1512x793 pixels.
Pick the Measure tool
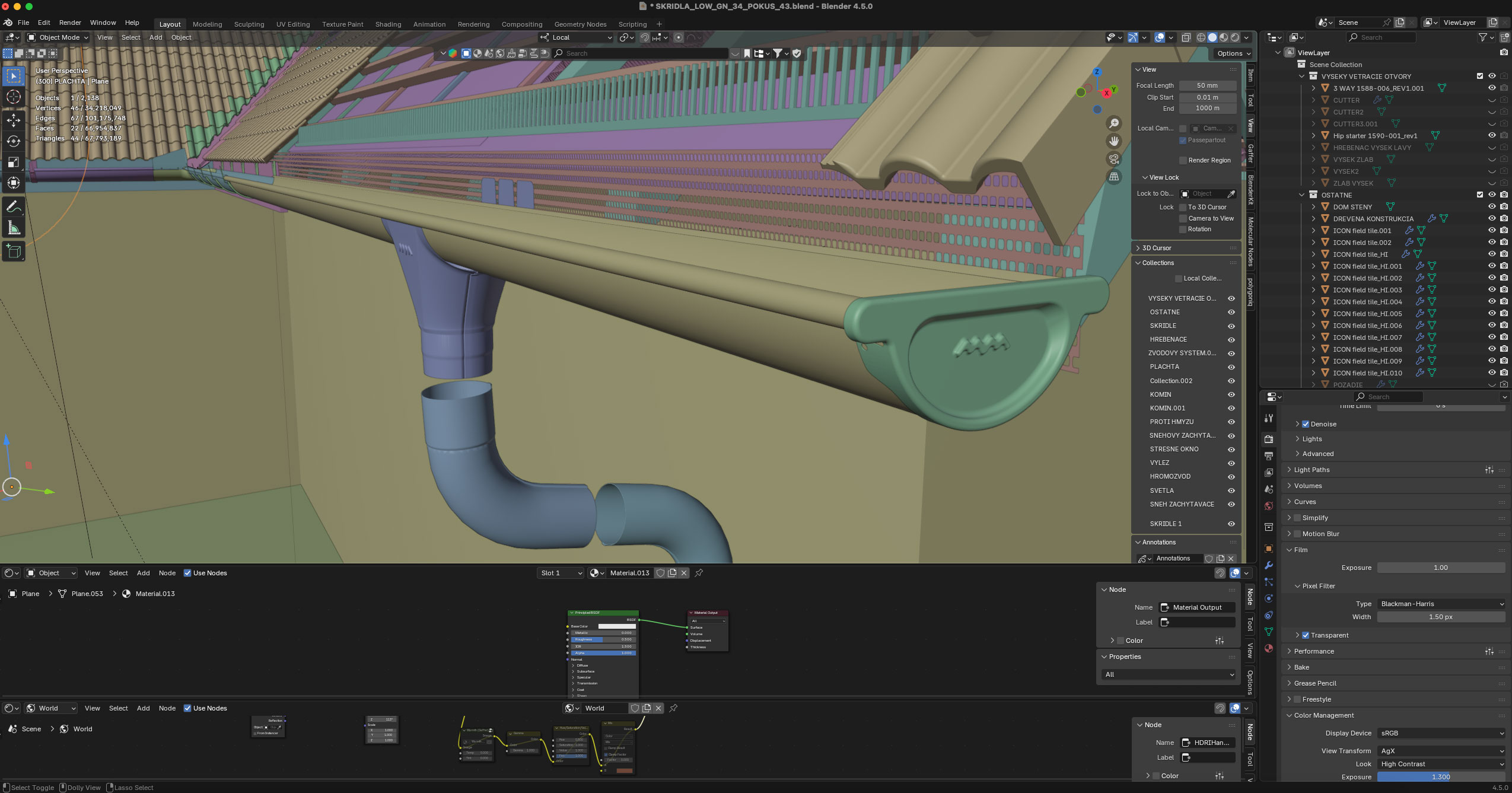pyautogui.click(x=13, y=228)
